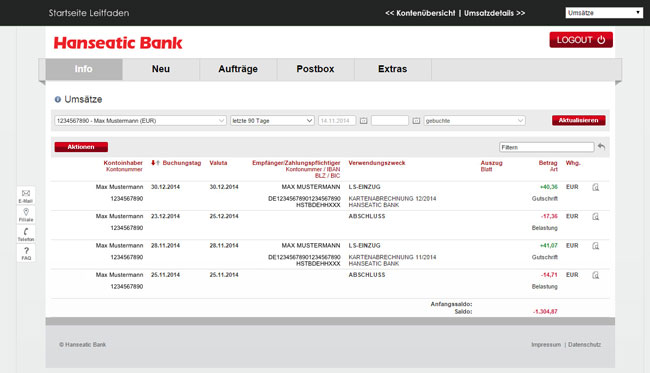Screen dimensions: 650x373
Task: Click the Aktualisieren button
Action: (x=578, y=120)
